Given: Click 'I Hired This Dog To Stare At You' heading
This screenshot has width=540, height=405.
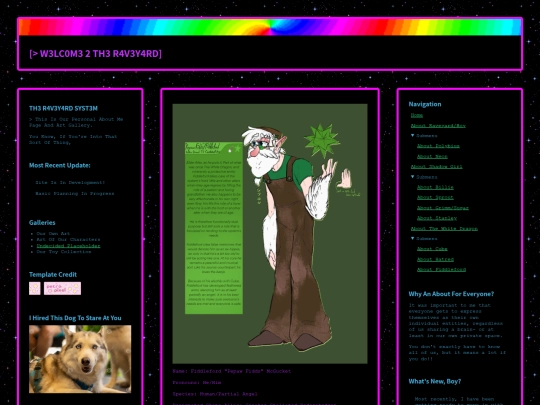Looking at the screenshot, I should pos(75,318).
